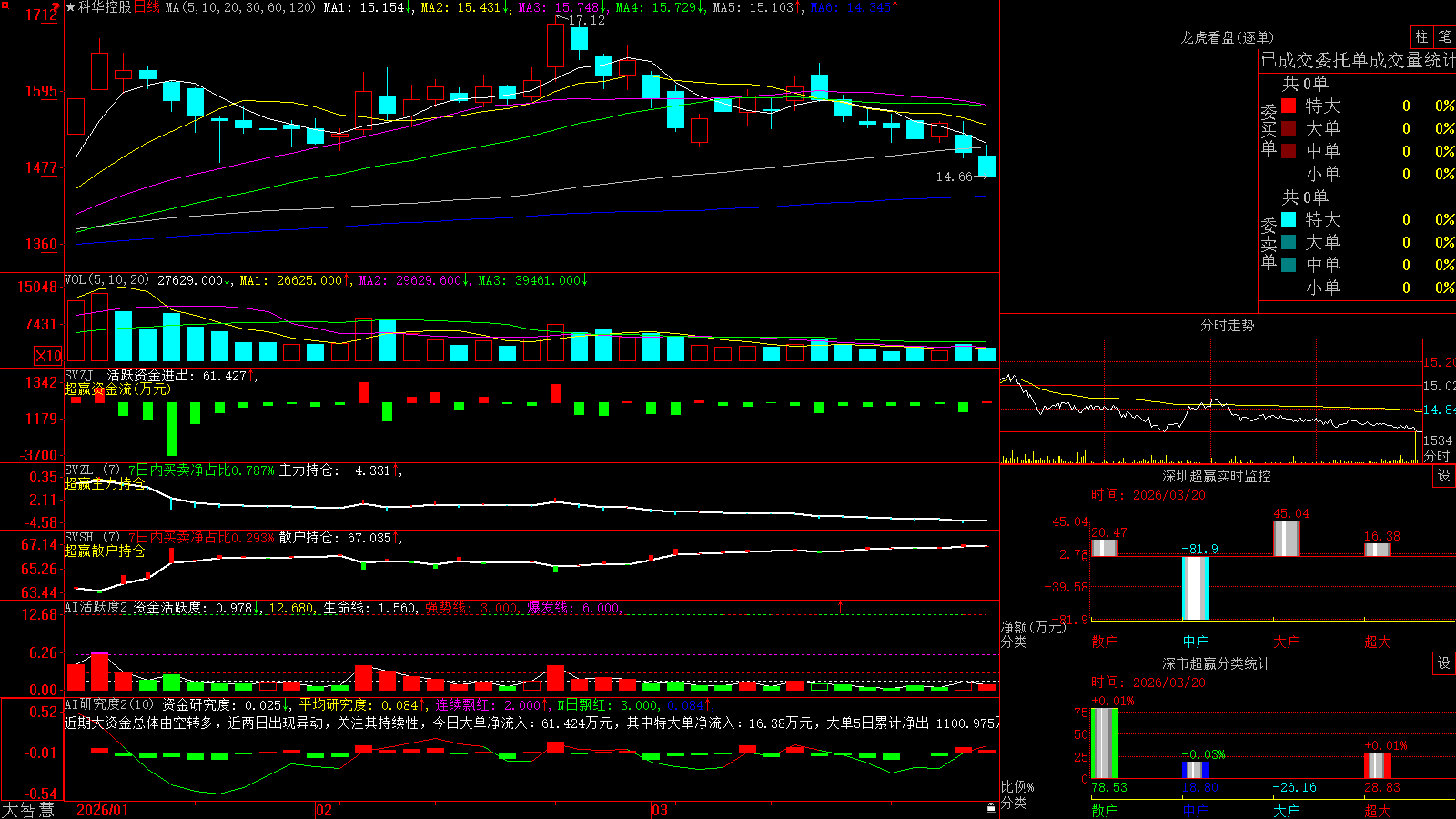The height and width of the screenshot is (819, 1456).
Task: Open 设 settings for 深市超赢分类统计
Action: (x=1443, y=663)
